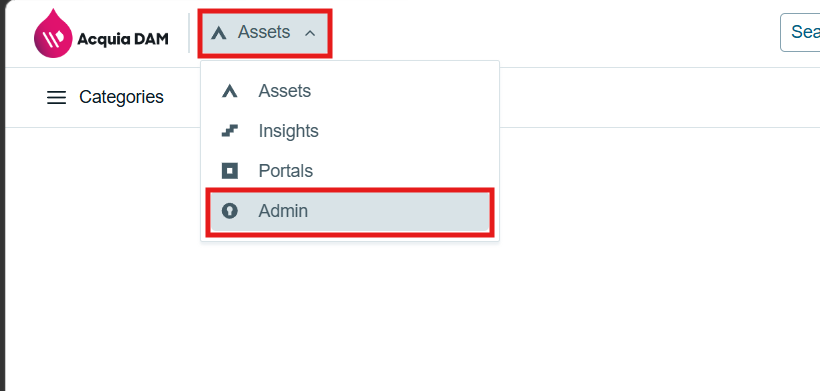This screenshot has height=391, width=820.
Task: Expand the Categories panel label
Action: (x=121, y=97)
